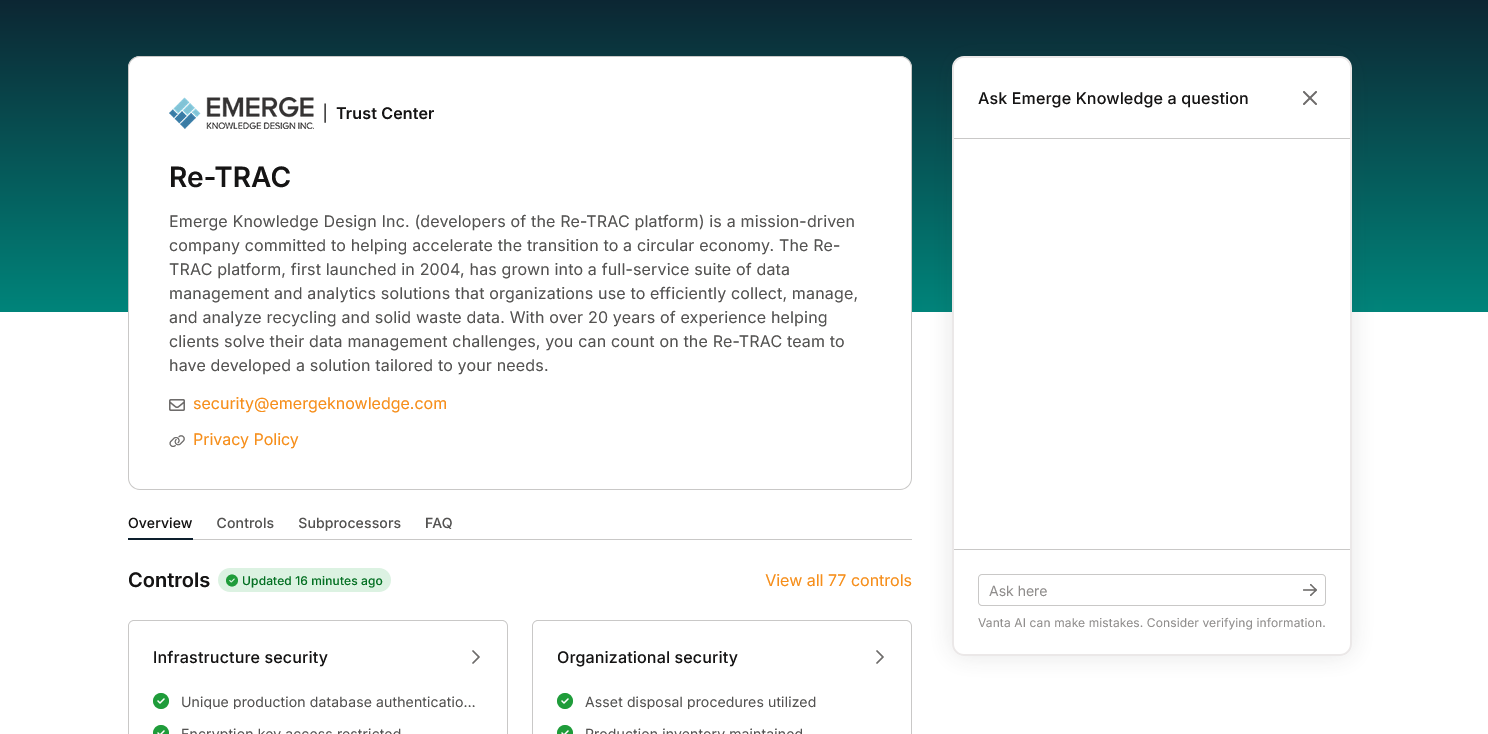Expand the Infrastructure security chevron
This screenshot has width=1488, height=734.
pos(476,657)
